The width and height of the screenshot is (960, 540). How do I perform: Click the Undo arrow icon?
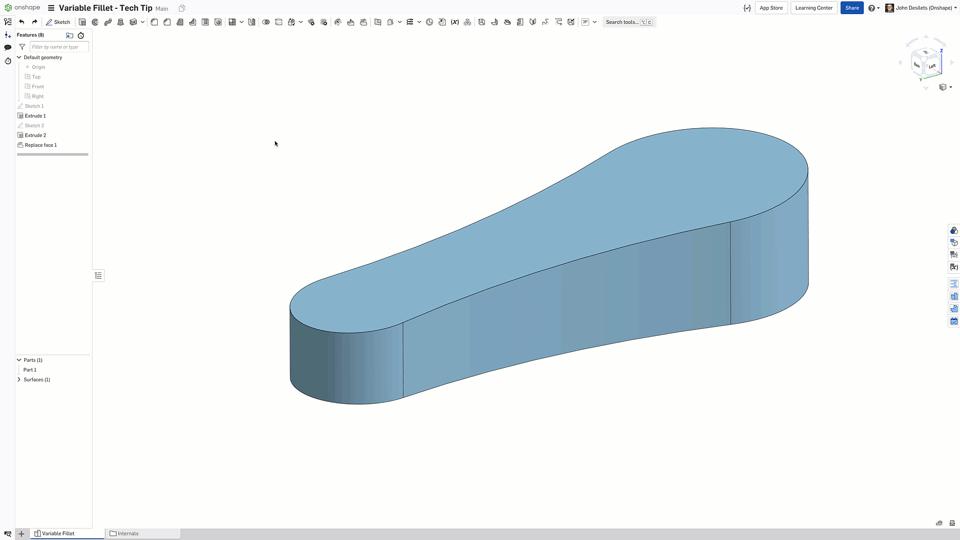point(21,22)
